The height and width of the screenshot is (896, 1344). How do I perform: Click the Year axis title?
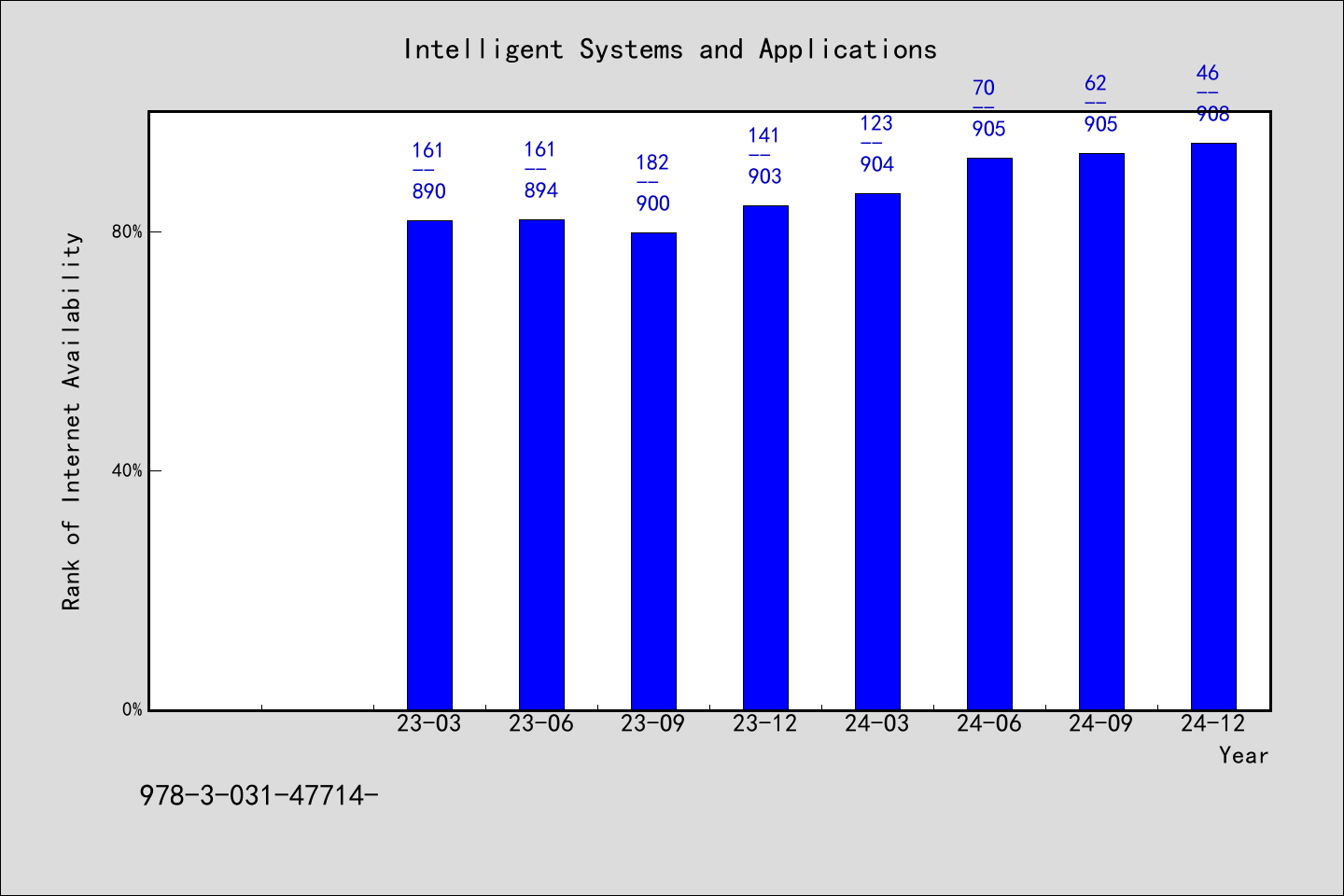1243,755
